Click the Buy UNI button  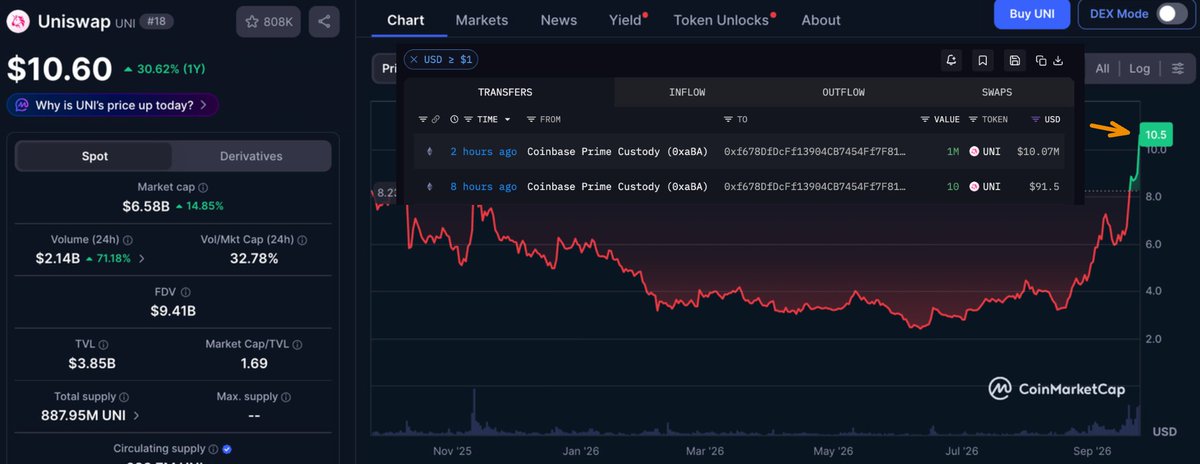[1031, 14]
